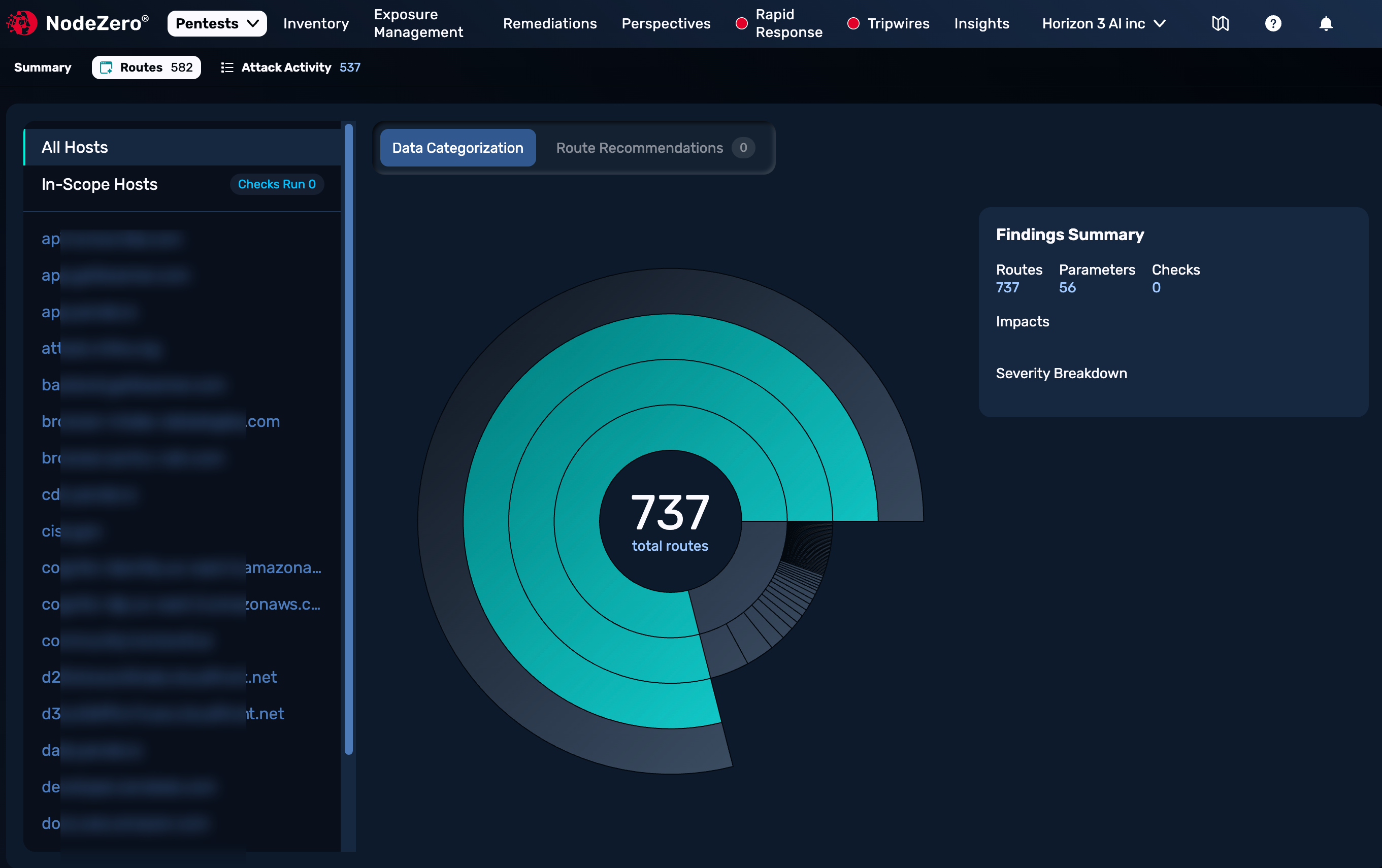Screen dimensions: 1382x868
Task: Click the Parameters 56 value
Action: [x=1068, y=287]
